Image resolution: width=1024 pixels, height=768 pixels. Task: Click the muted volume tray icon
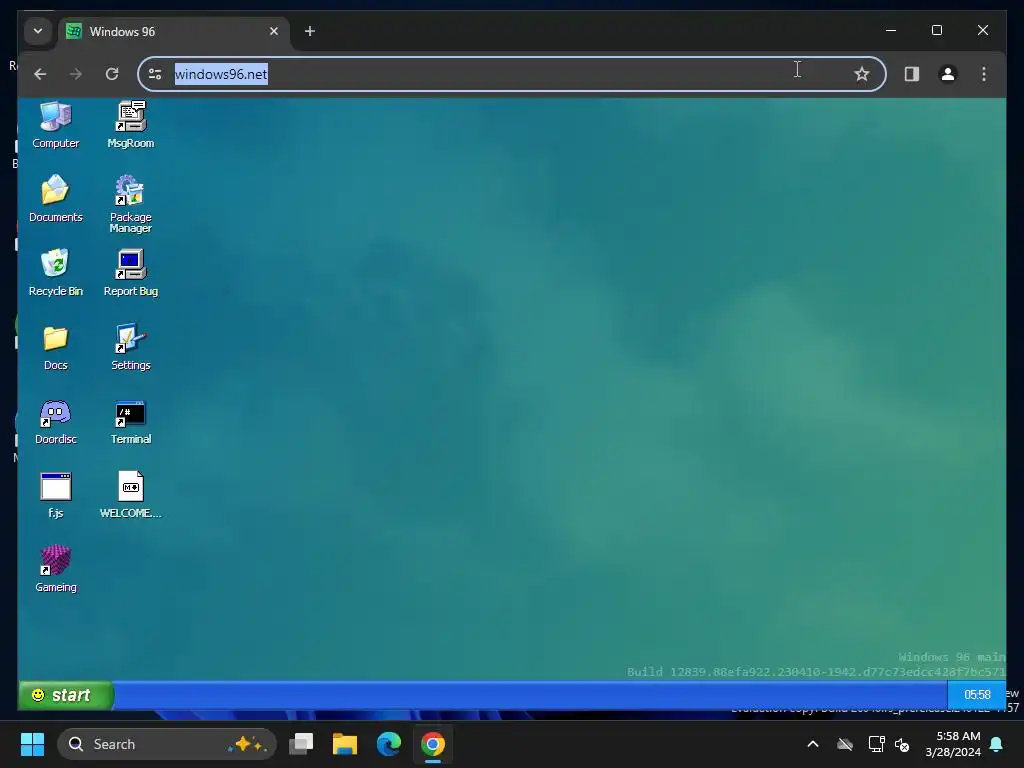[x=903, y=744]
